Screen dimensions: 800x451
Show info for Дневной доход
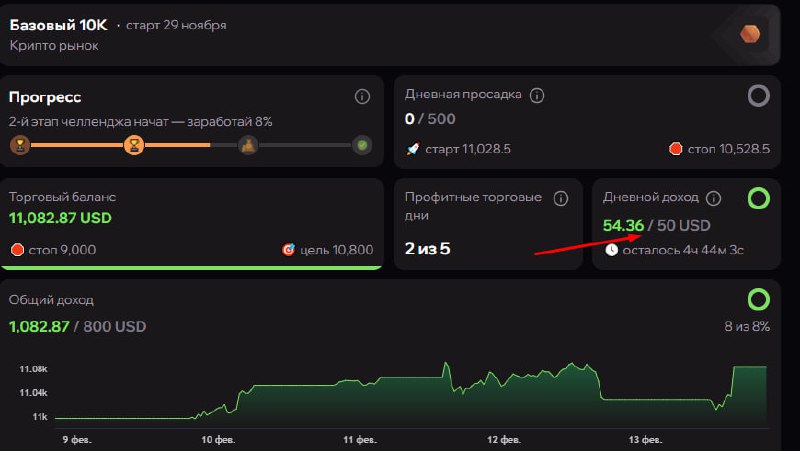pos(713,198)
